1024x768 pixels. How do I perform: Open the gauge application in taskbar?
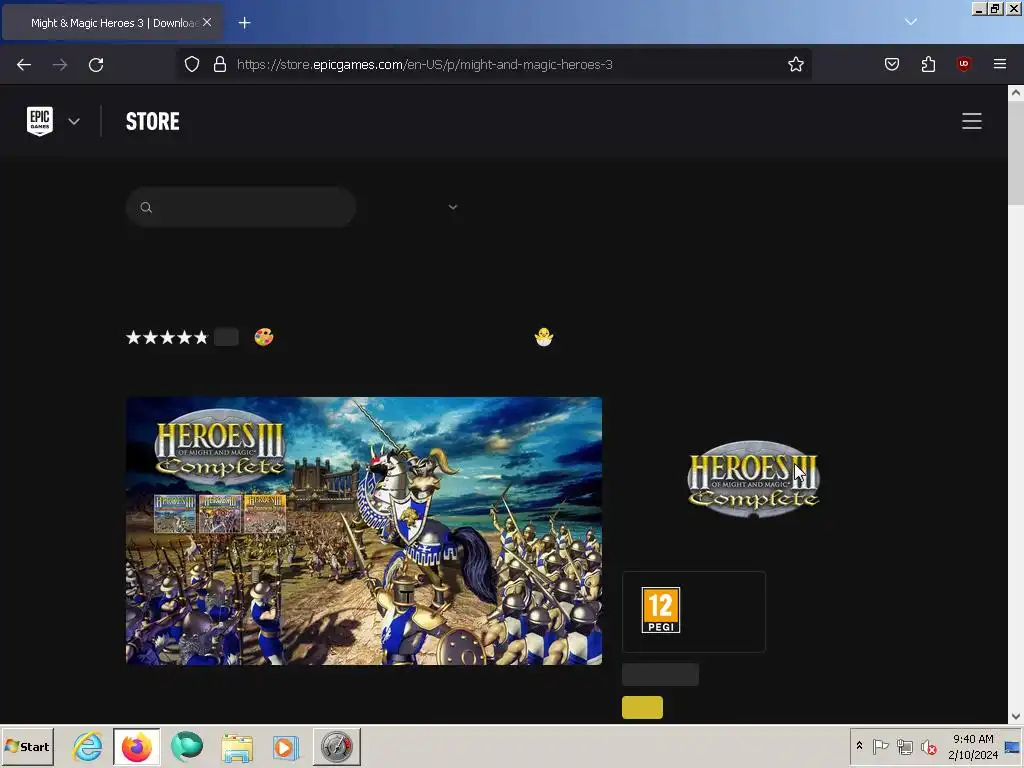click(x=336, y=746)
